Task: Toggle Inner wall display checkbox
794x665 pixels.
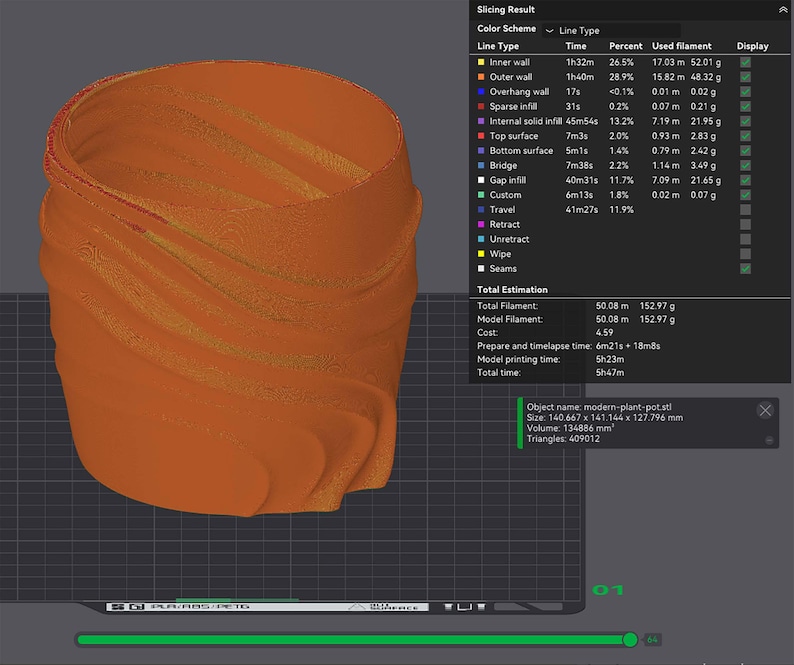Action: click(x=745, y=62)
